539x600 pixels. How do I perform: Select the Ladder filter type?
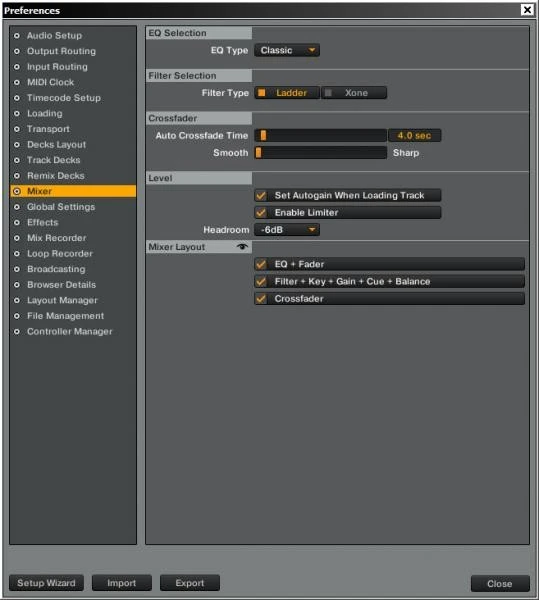click(x=287, y=93)
